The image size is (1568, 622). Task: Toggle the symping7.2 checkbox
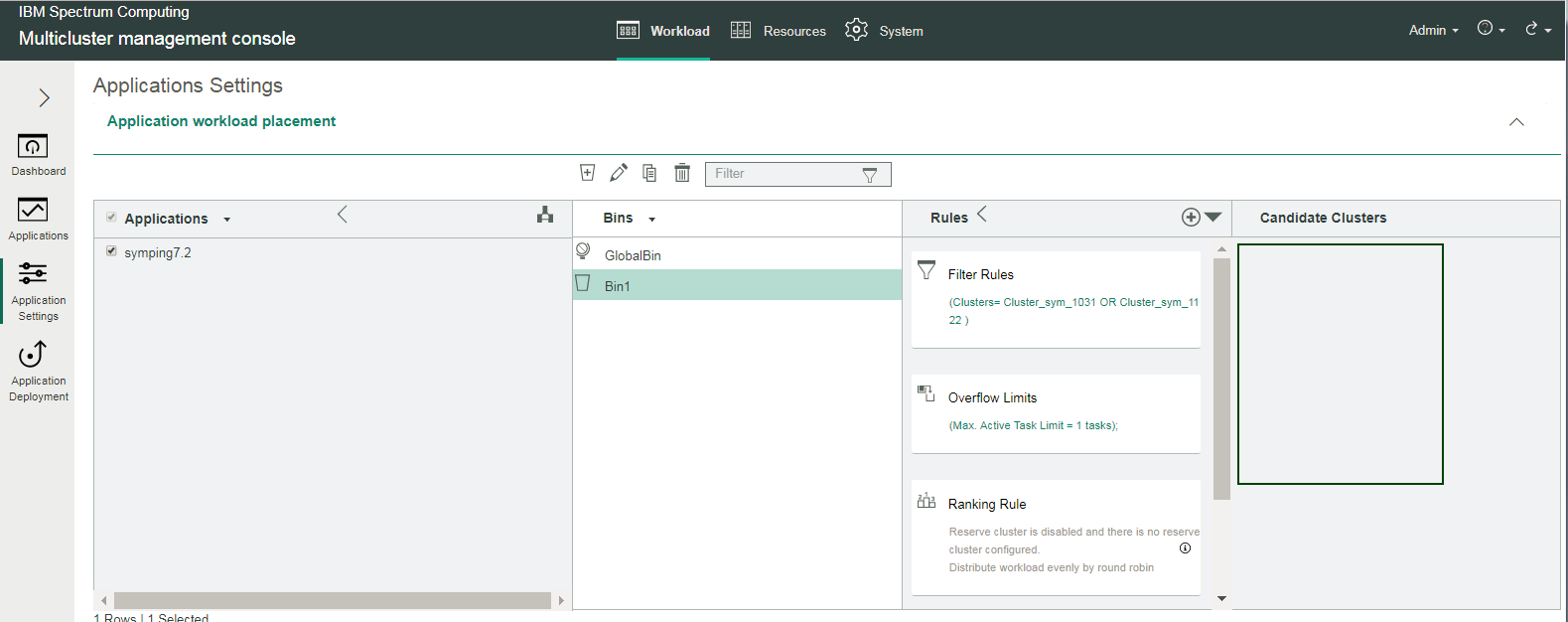111,251
